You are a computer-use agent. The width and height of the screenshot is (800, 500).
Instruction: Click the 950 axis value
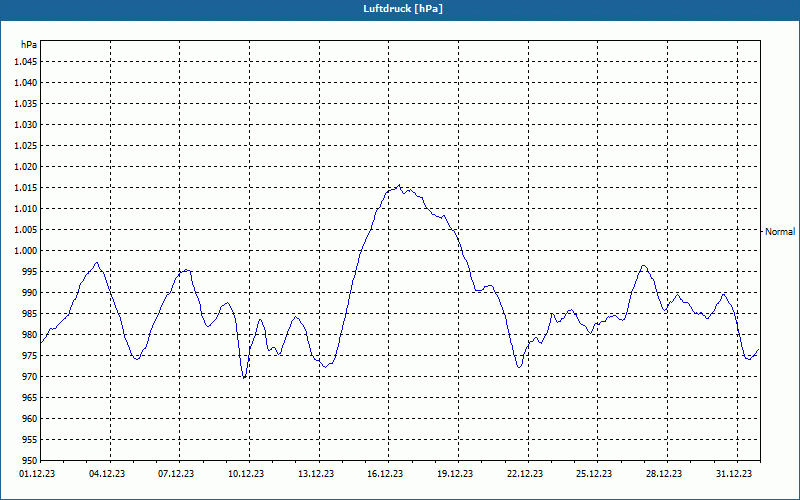pyautogui.click(x=30, y=460)
